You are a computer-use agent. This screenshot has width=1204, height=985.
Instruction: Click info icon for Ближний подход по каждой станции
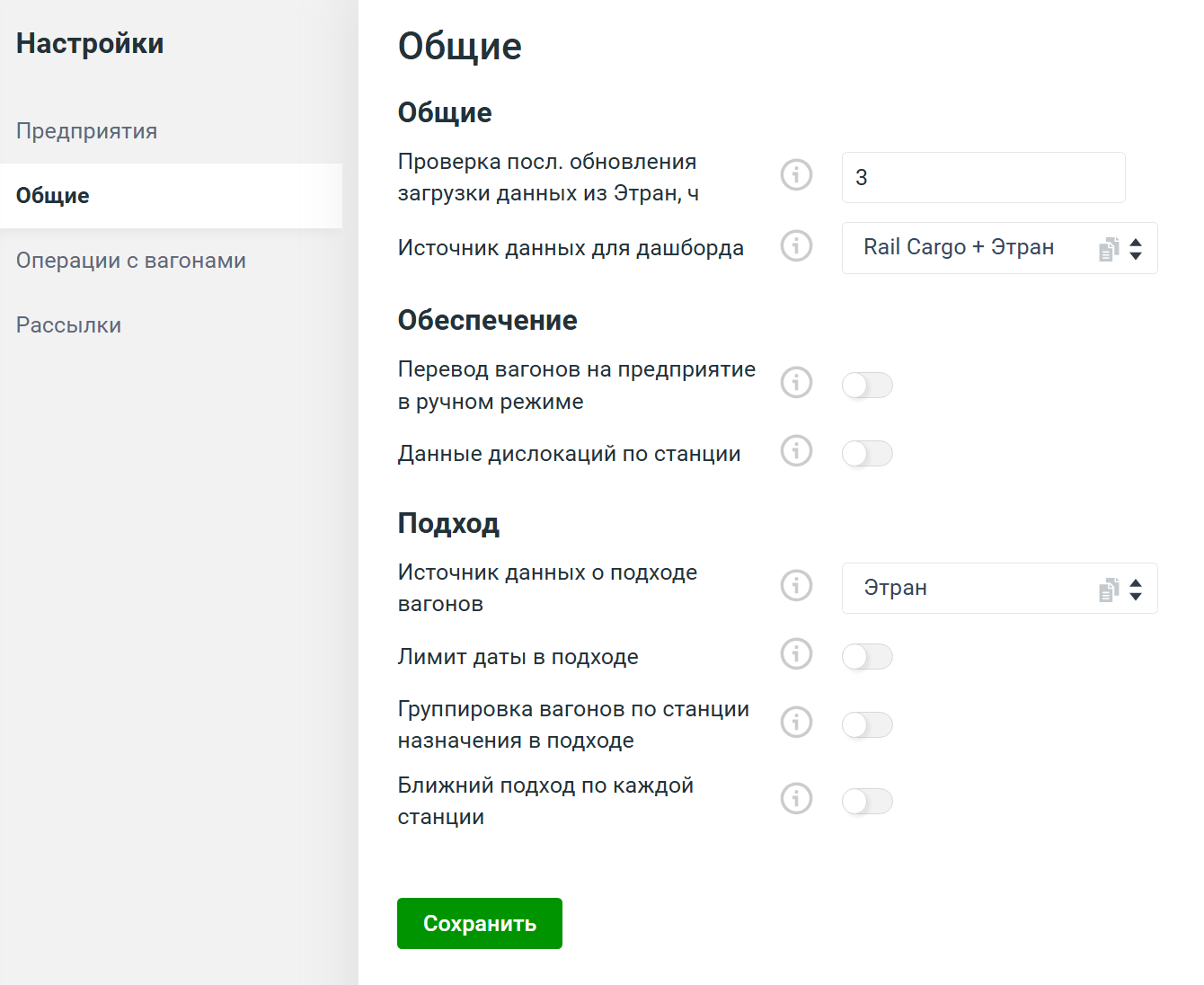(x=796, y=799)
